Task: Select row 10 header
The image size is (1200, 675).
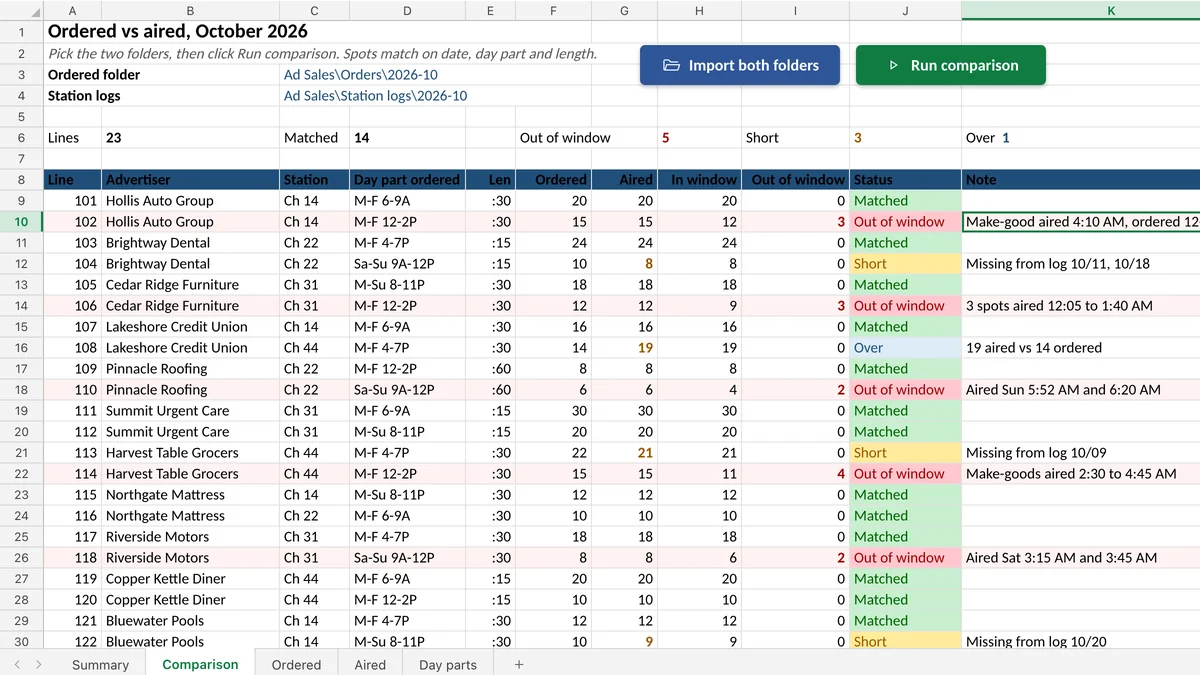Action: (22, 222)
